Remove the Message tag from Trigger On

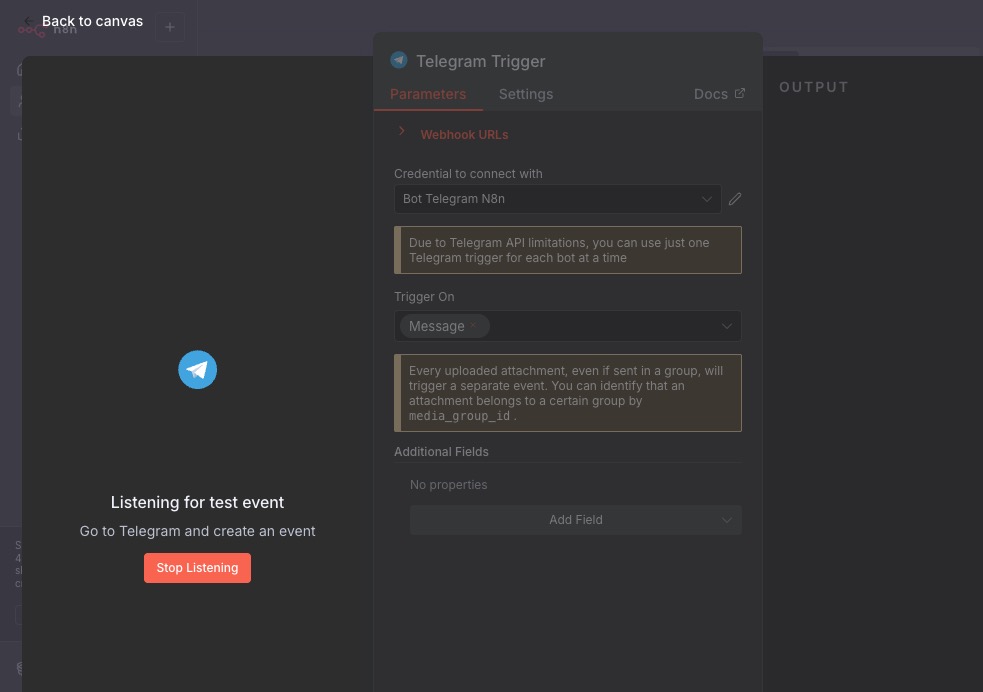tap(473, 325)
